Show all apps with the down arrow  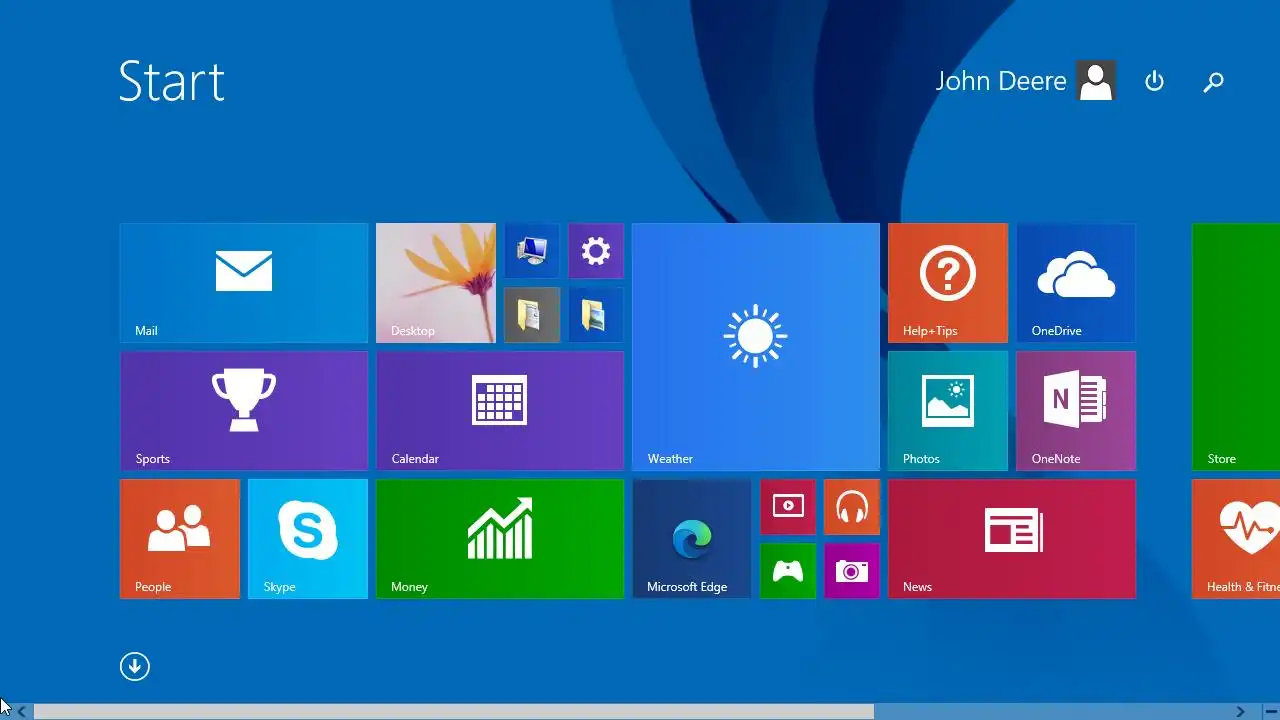(135, 667)
